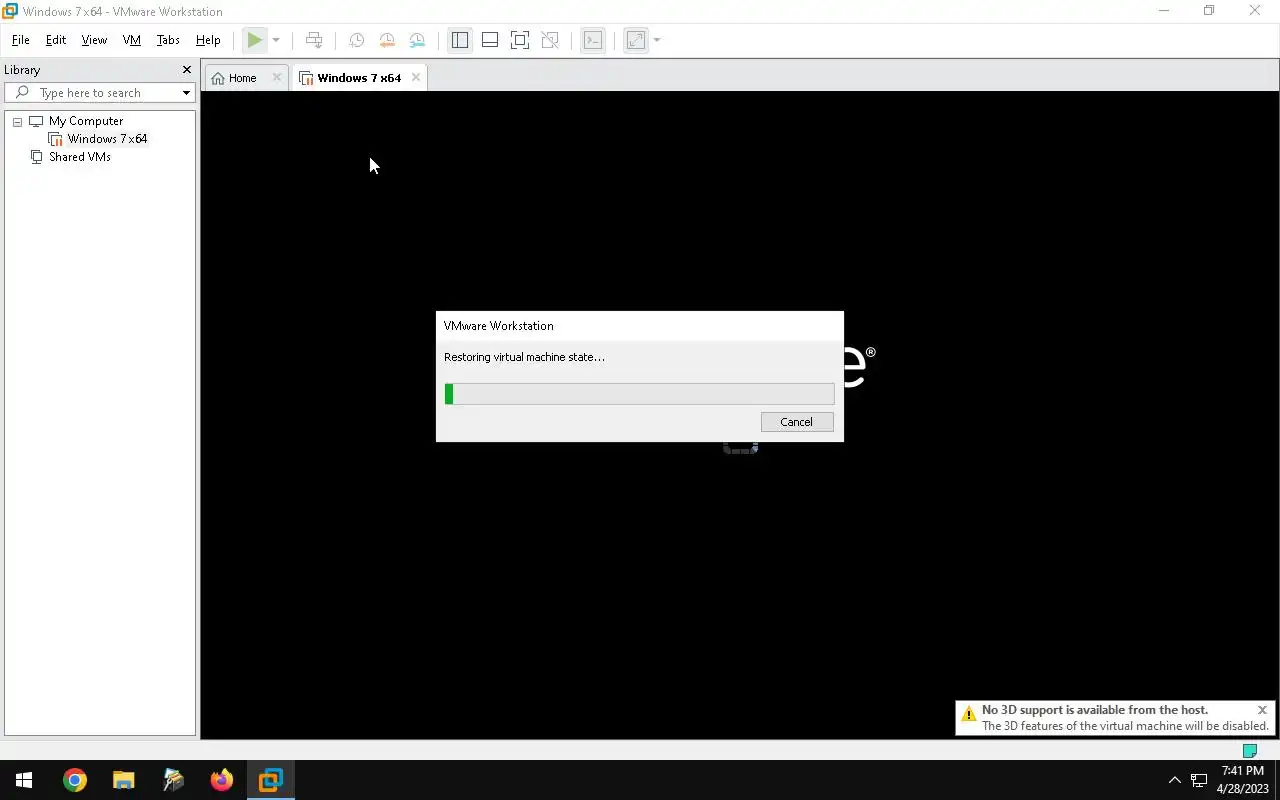Open the Windows Start menu
The width and height of the screenshot is (1280, 800).
(x=24, y=780)
